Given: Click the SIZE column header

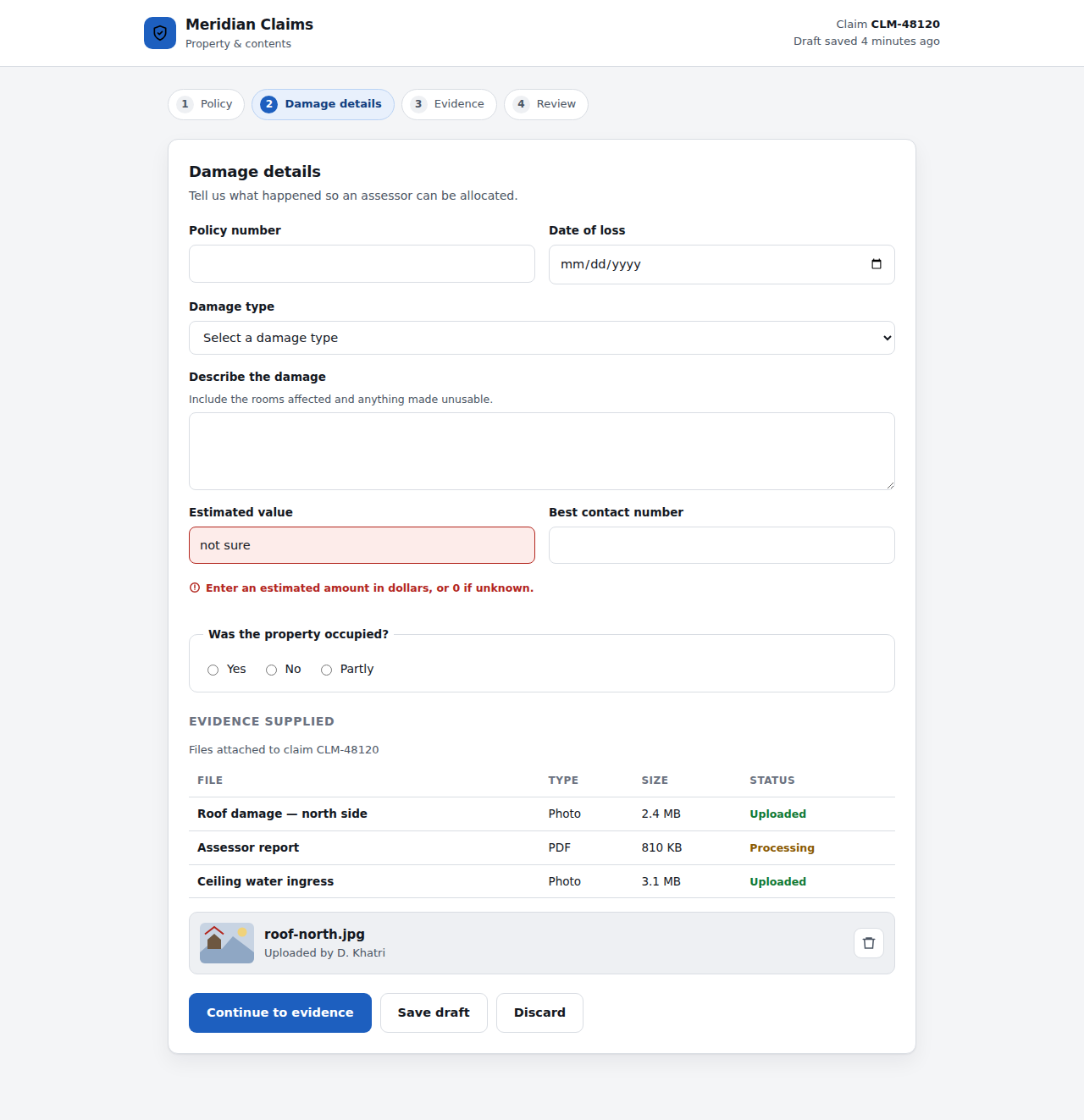Looking at the screenshot, I should click(x=655, y=781).
